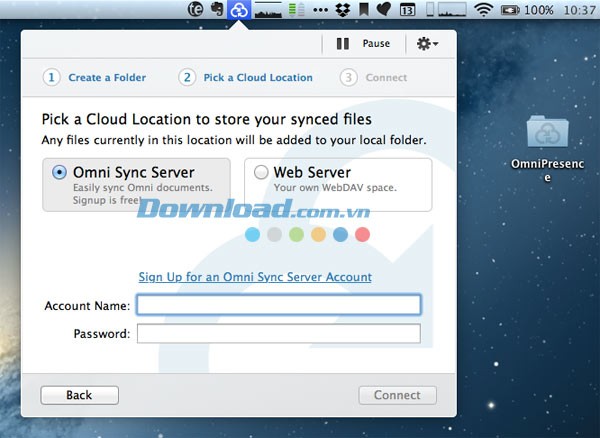Image resolution: width=600 pixels, height=438 pixels.
Task: Click the bookmark menu bar icon
Action: pyautogui.click(x=364, y=10)
